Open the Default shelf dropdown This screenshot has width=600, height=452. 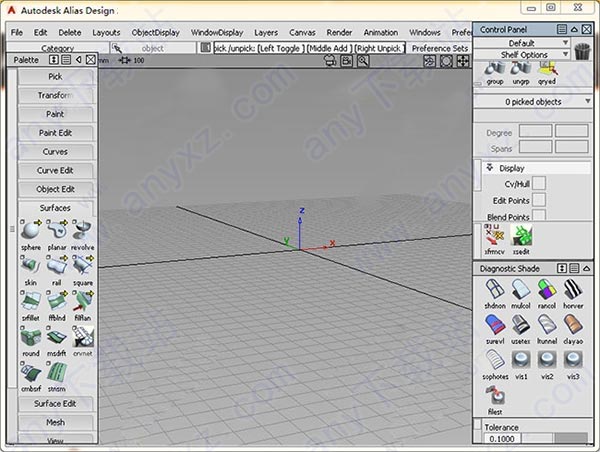pyautogui.click(x=522, y=42)
